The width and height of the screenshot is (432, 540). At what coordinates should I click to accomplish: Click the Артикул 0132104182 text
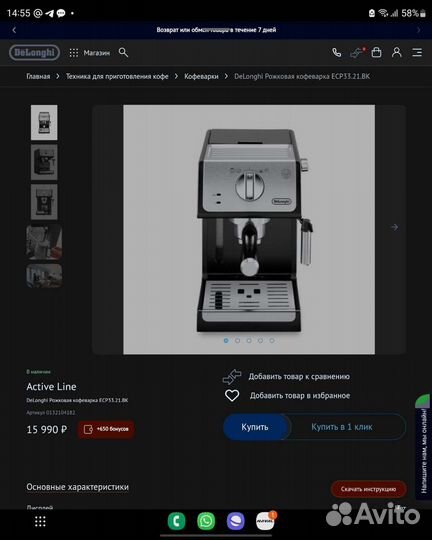click(51, 413)
